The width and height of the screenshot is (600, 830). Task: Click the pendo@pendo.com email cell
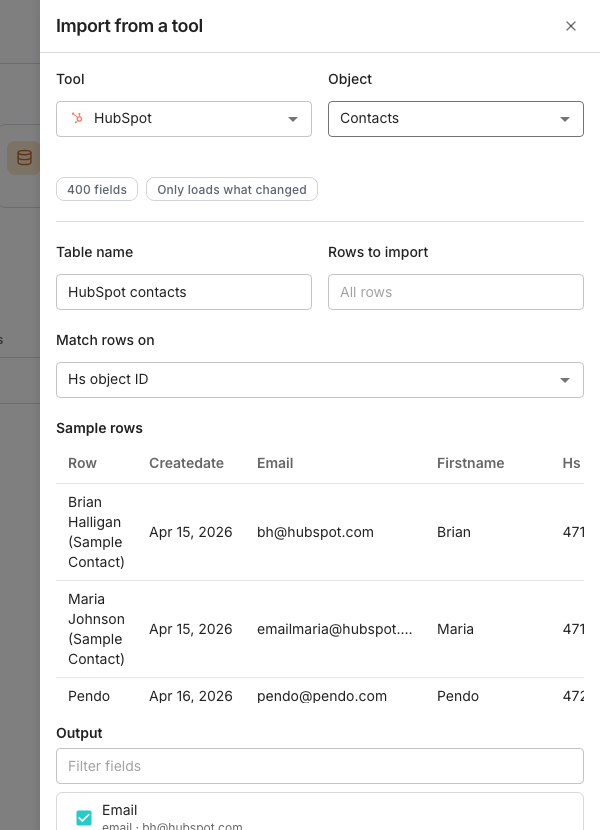coord(321,696)
